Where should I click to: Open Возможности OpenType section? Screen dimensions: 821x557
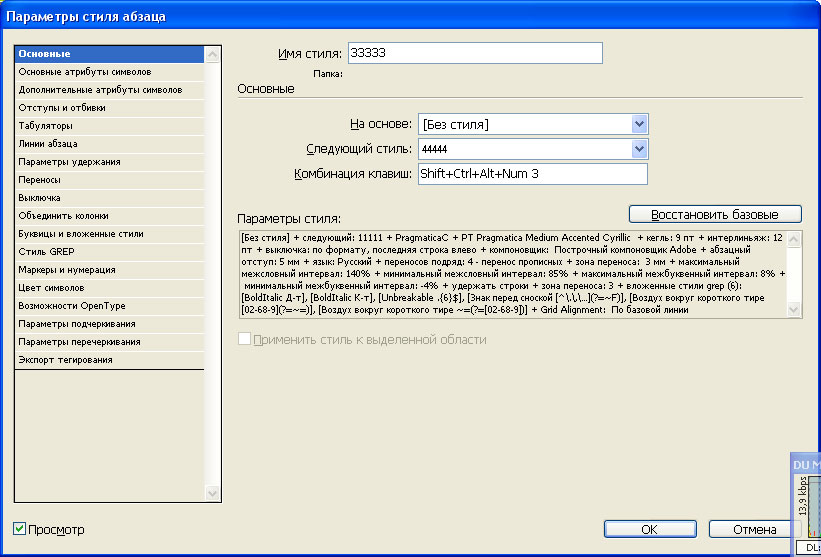(x=109, y=306)
